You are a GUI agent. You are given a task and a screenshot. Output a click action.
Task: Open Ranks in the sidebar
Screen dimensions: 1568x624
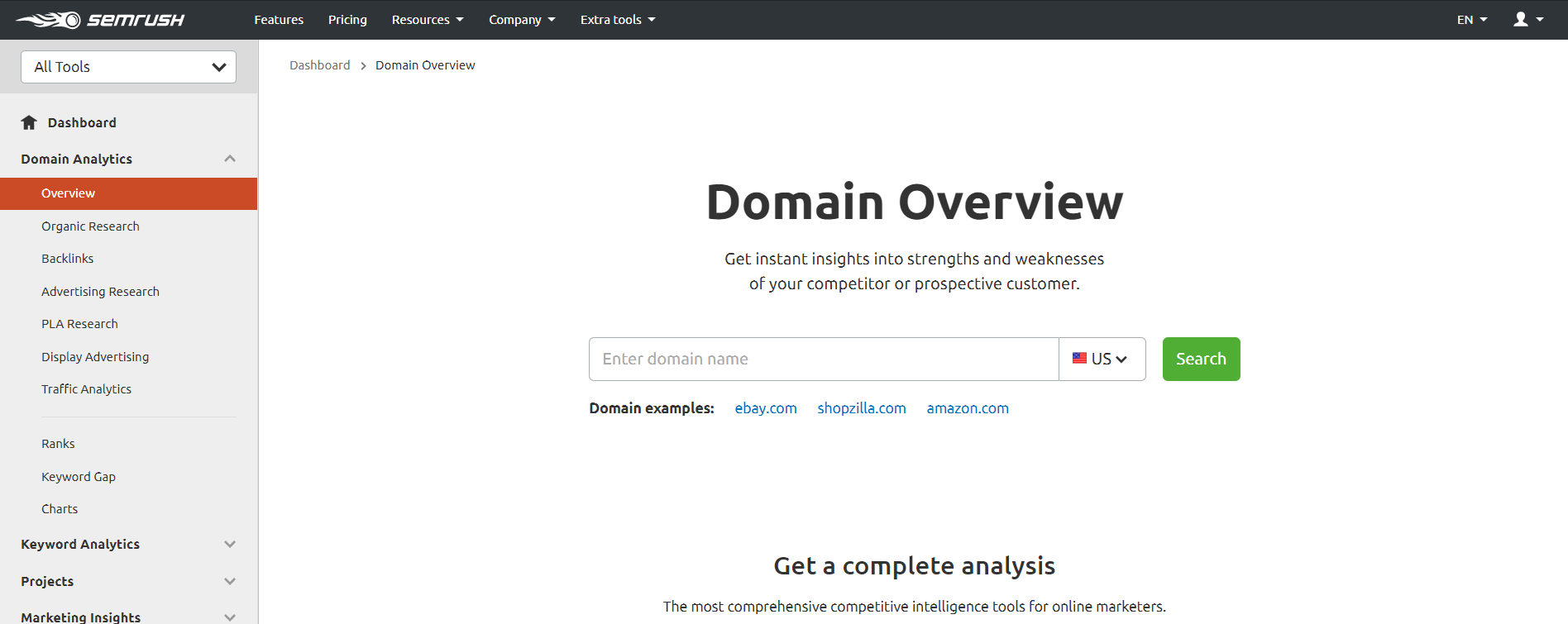click(x=58, y=444)
